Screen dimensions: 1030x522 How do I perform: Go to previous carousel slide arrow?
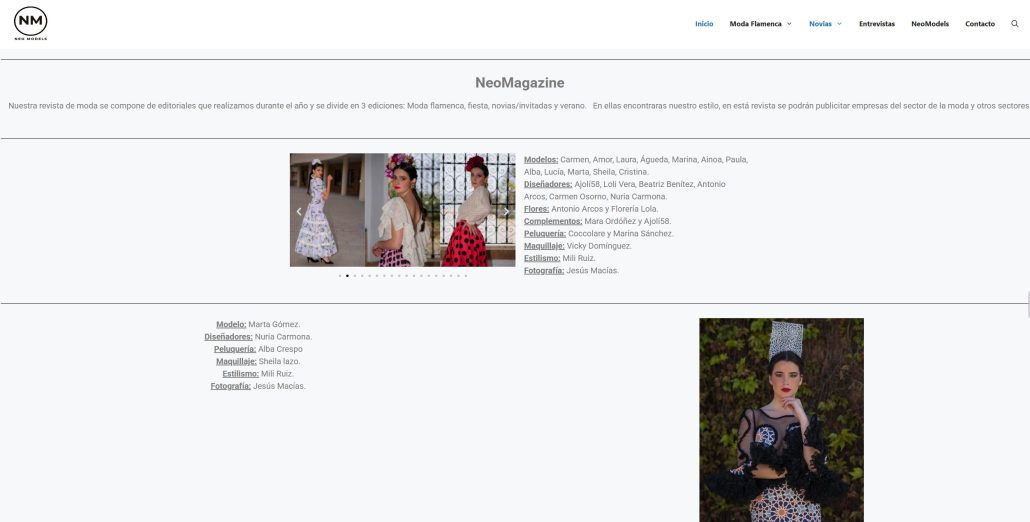coord(299,211)
